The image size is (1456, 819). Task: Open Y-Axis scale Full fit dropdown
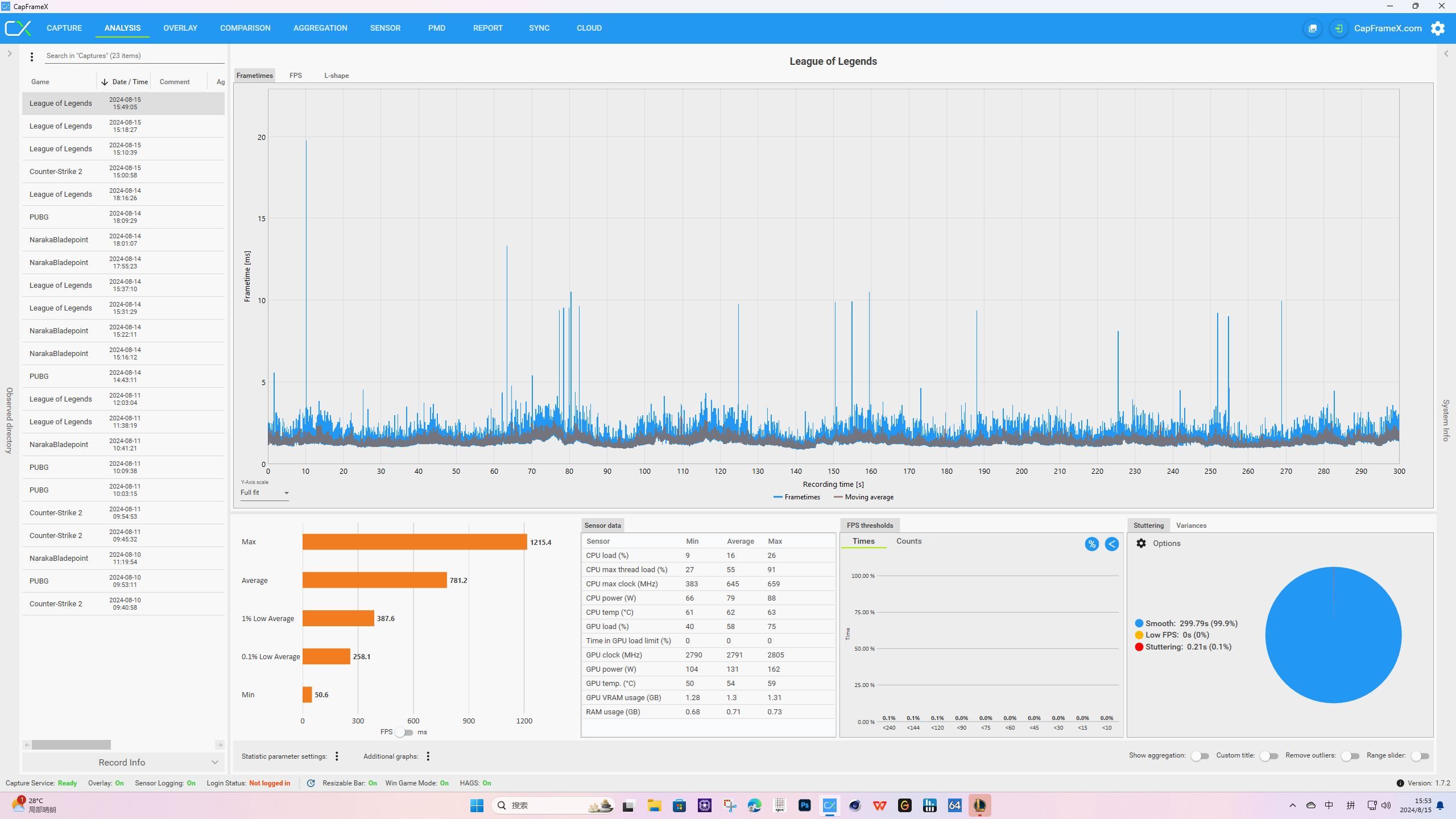264,493
